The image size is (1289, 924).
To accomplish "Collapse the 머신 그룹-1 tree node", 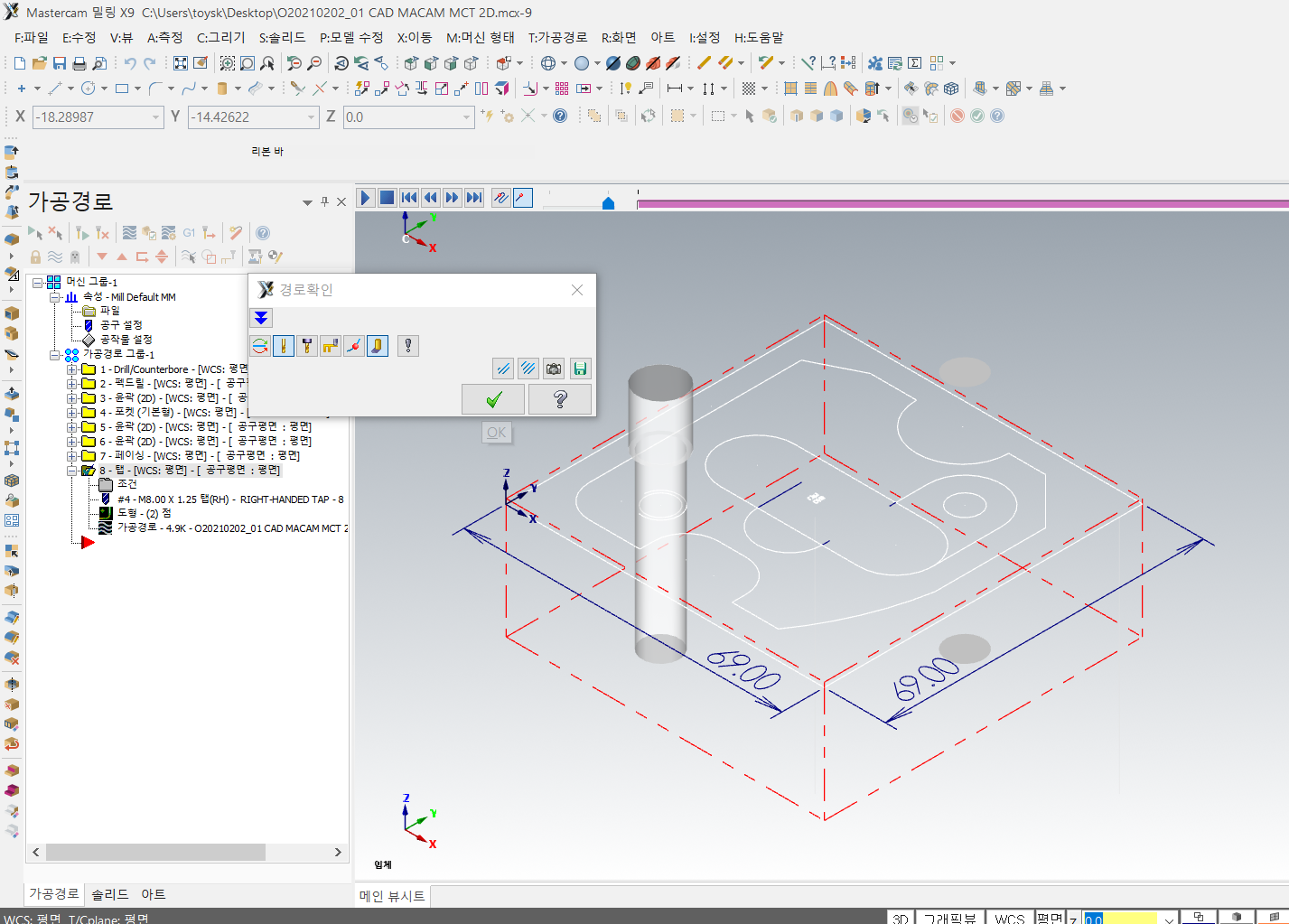I will tap(38, 283).
